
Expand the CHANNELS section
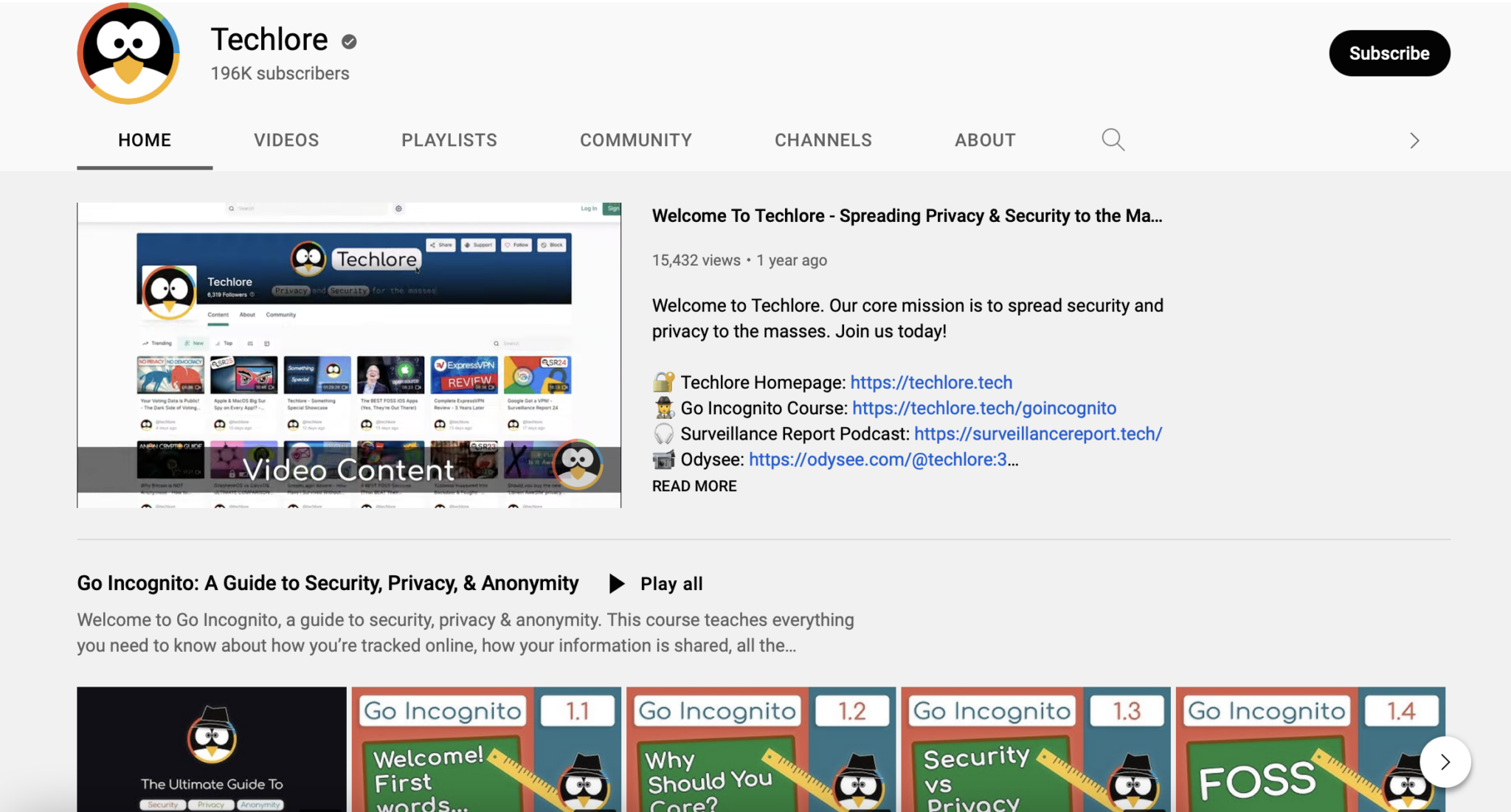(x=822, y=139)
